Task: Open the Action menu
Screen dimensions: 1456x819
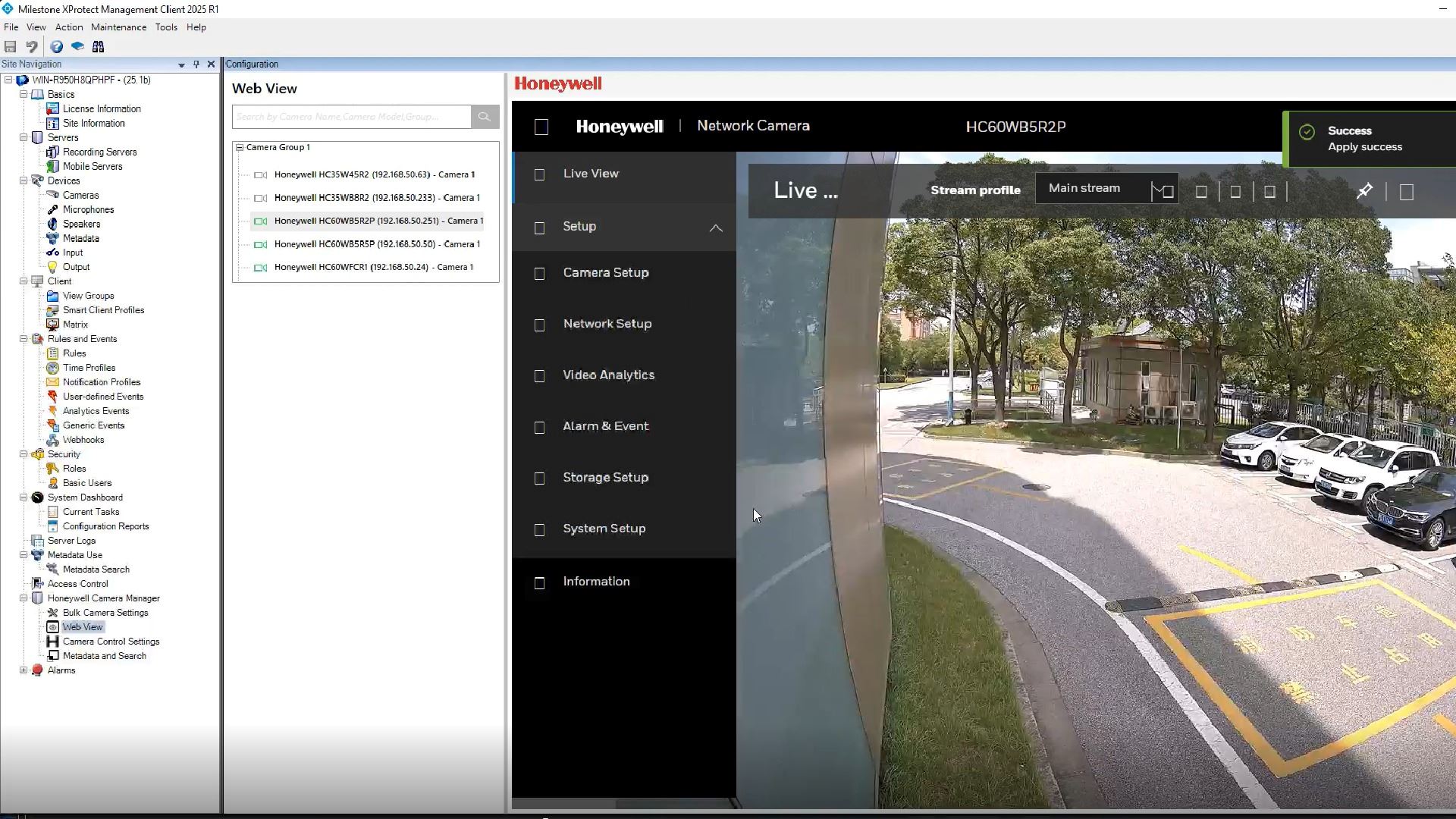Action: click(x=68, y=27)
